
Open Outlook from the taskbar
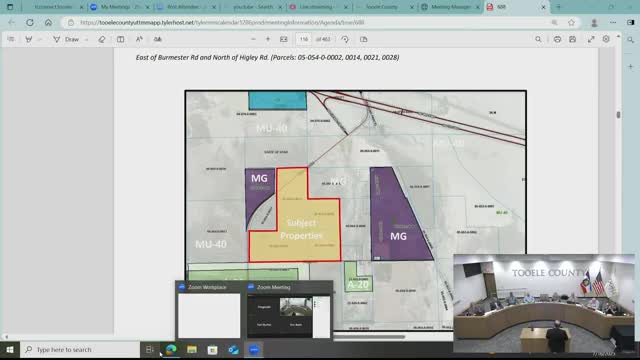point(233,350)
